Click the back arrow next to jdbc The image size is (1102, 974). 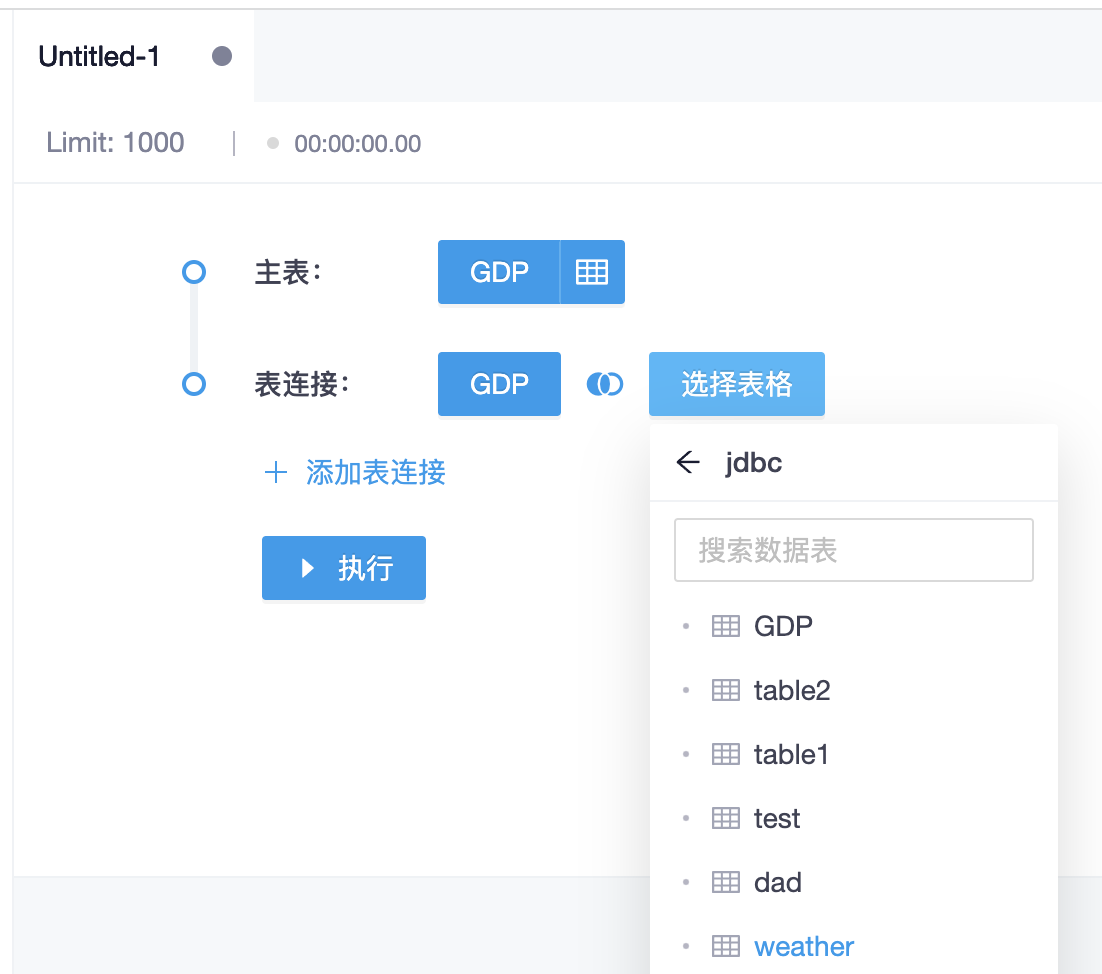(x=687, y=463)
